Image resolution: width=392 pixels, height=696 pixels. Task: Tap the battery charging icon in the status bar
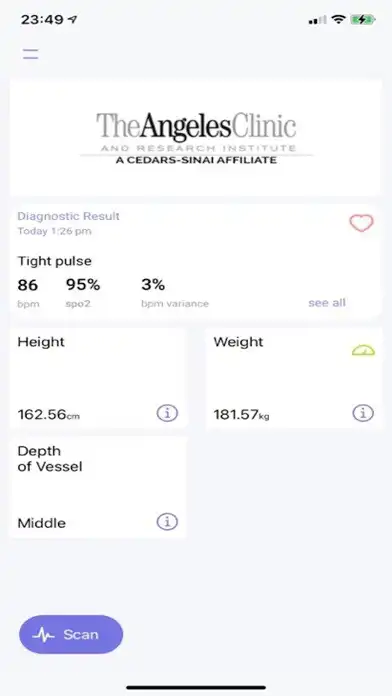[363, 20]
